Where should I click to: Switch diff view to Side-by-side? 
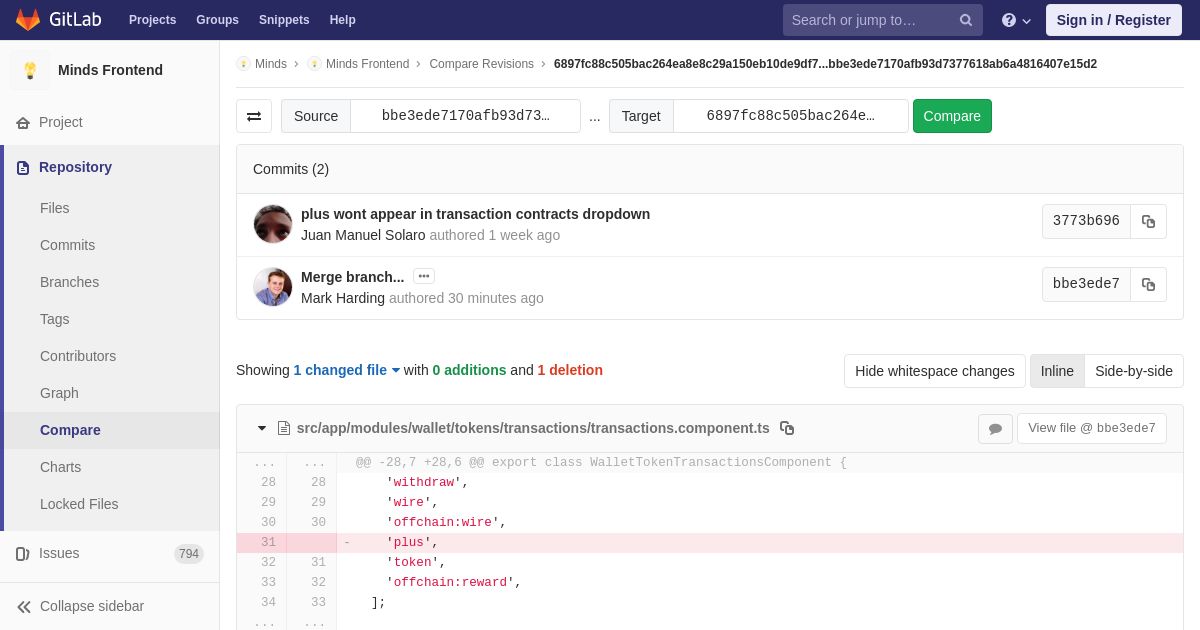tap(1134, 371)
